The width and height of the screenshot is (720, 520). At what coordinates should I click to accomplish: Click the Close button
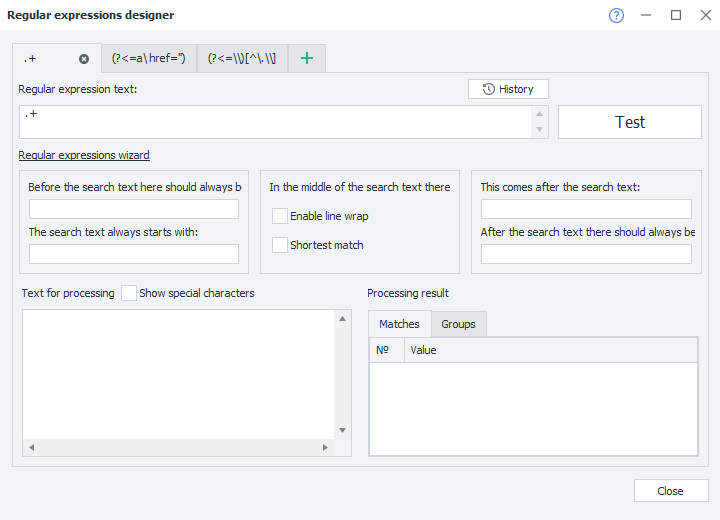click(670, 491)
